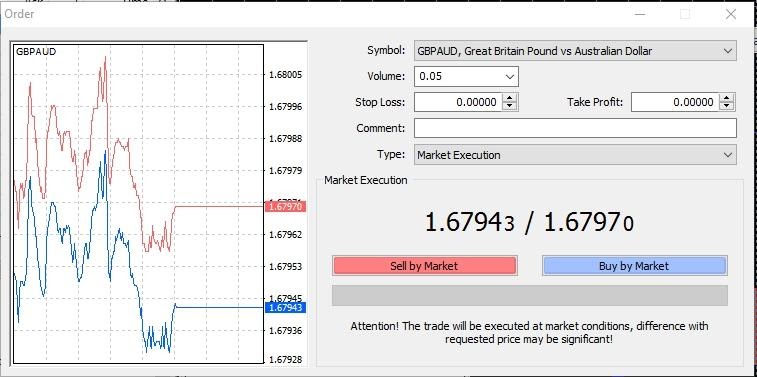
Task: Click the GBPAUD tick chart area
Action: click(139, 204)
